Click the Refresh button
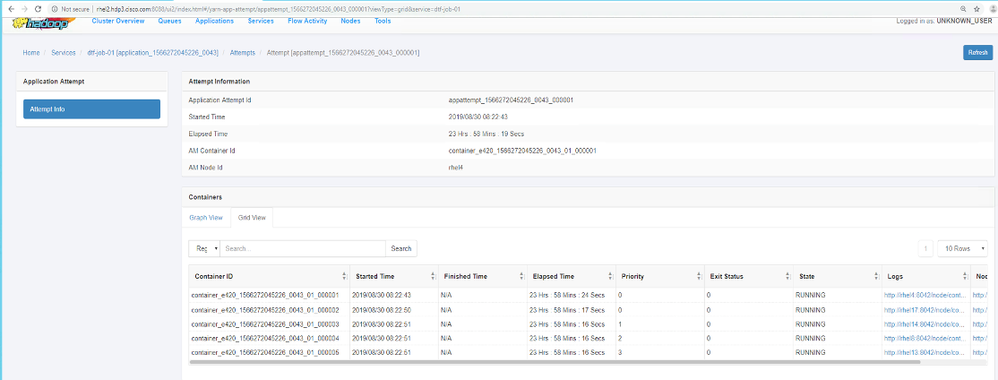 click(978, 53)
